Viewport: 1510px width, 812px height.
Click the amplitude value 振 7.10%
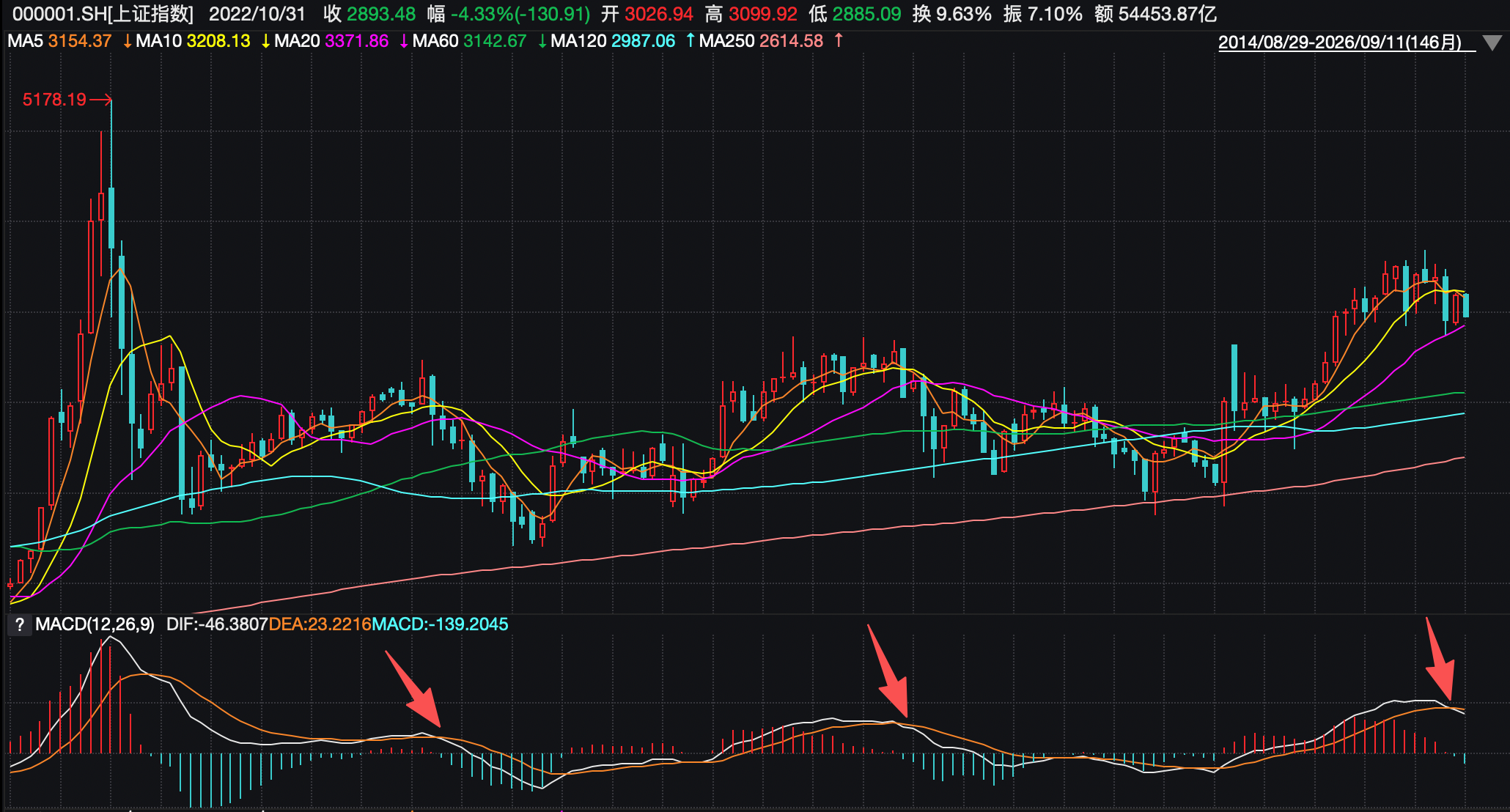(1043, 14)
